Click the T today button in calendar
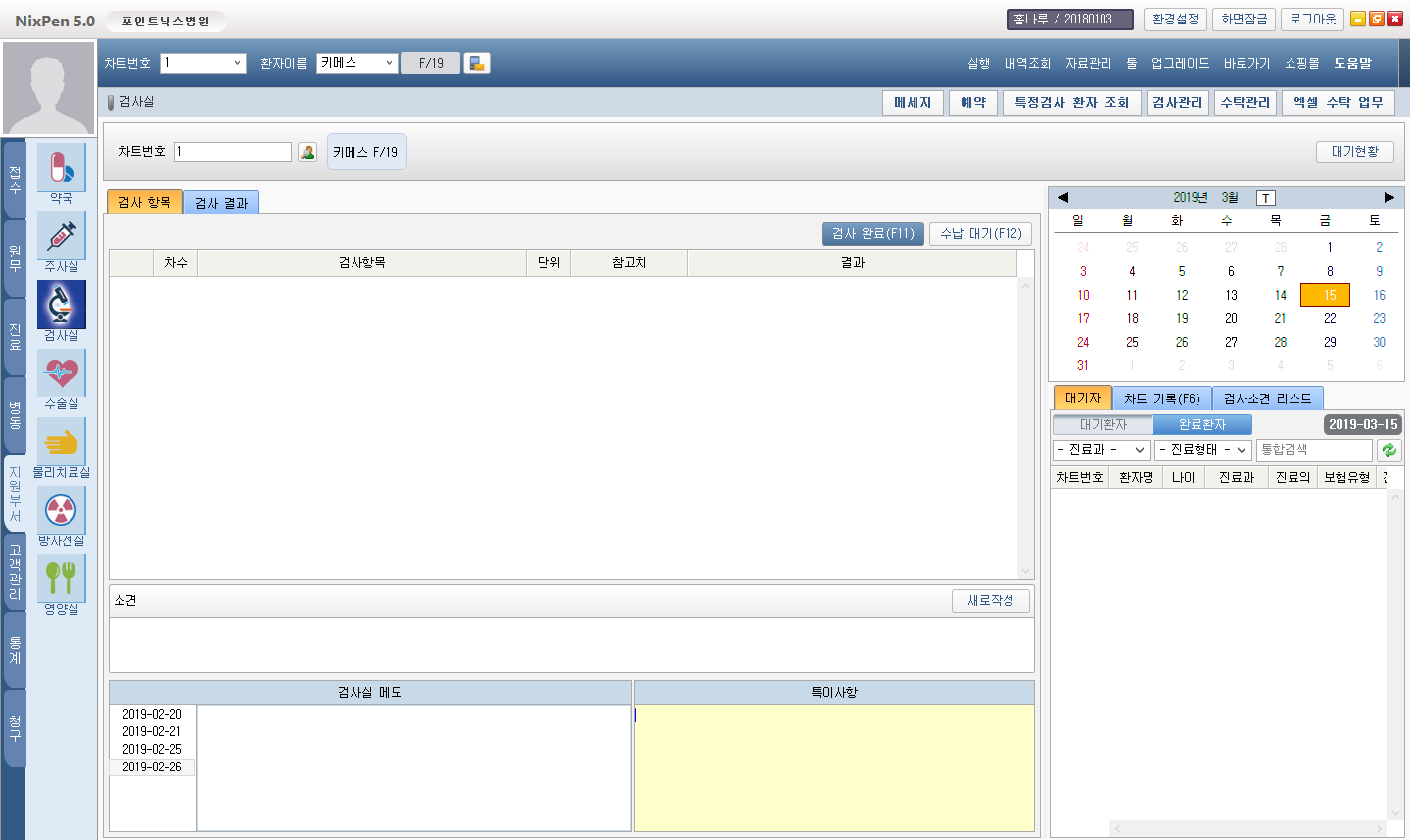The image size is (1410, 840). tap(1265, 198)
